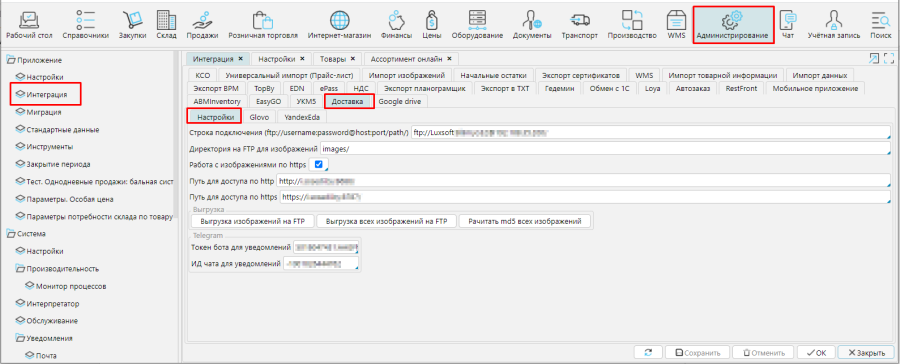The image size is (900, 364).
Task: Close the Ассортимент онлайн tab
Action: point(449,59)
